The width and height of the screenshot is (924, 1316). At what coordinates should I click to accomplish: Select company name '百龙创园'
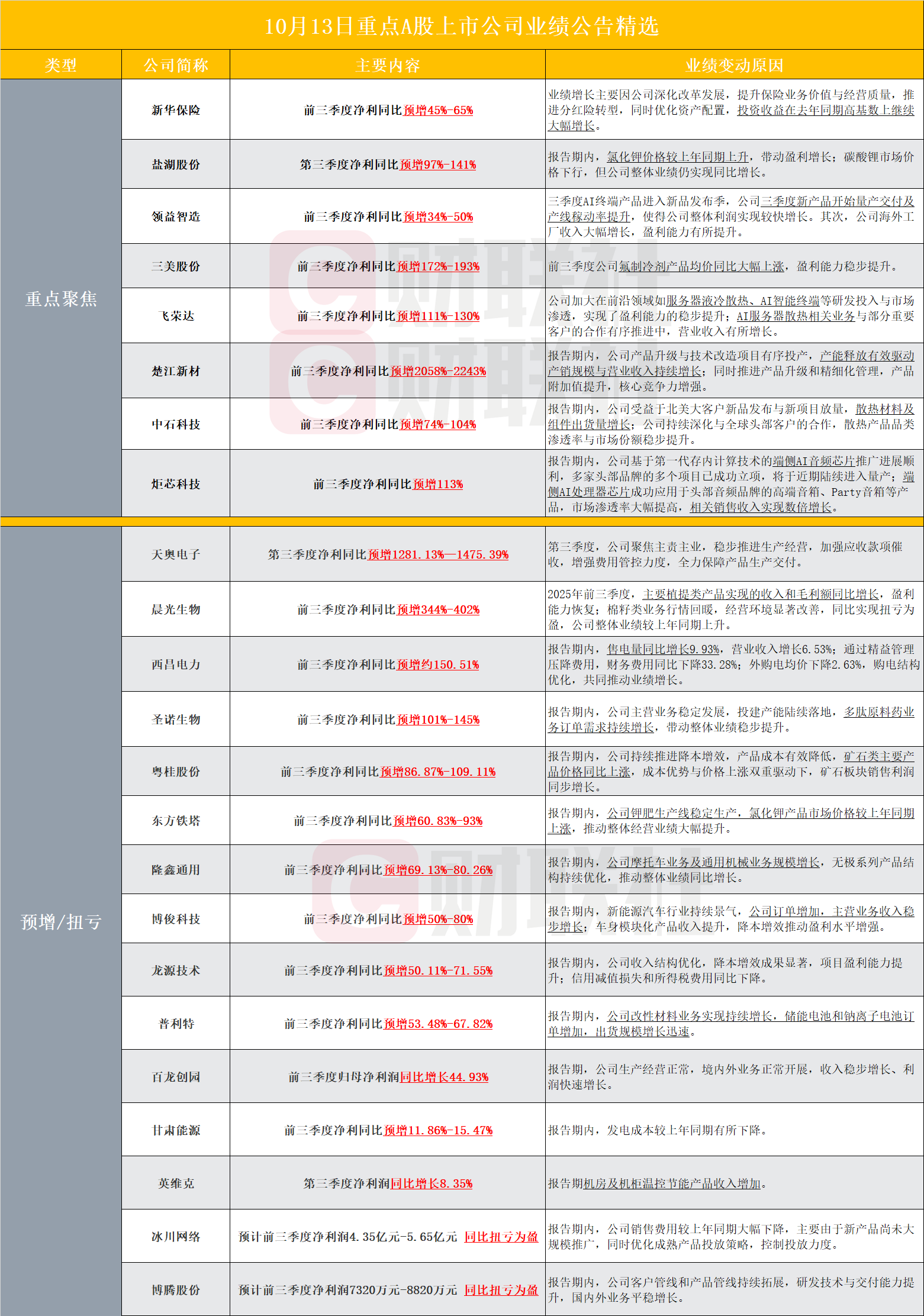pos(176,1077)
